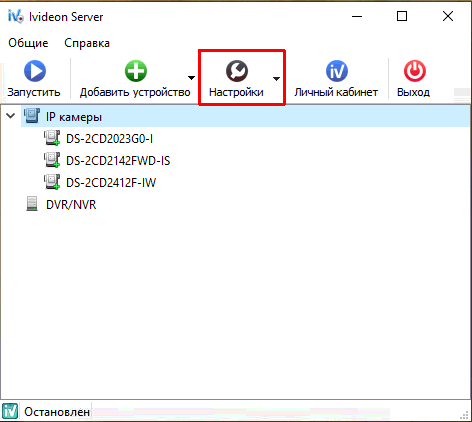Open the Настройки dropdown arrow

pyautogui.click(x=276, y=79)
